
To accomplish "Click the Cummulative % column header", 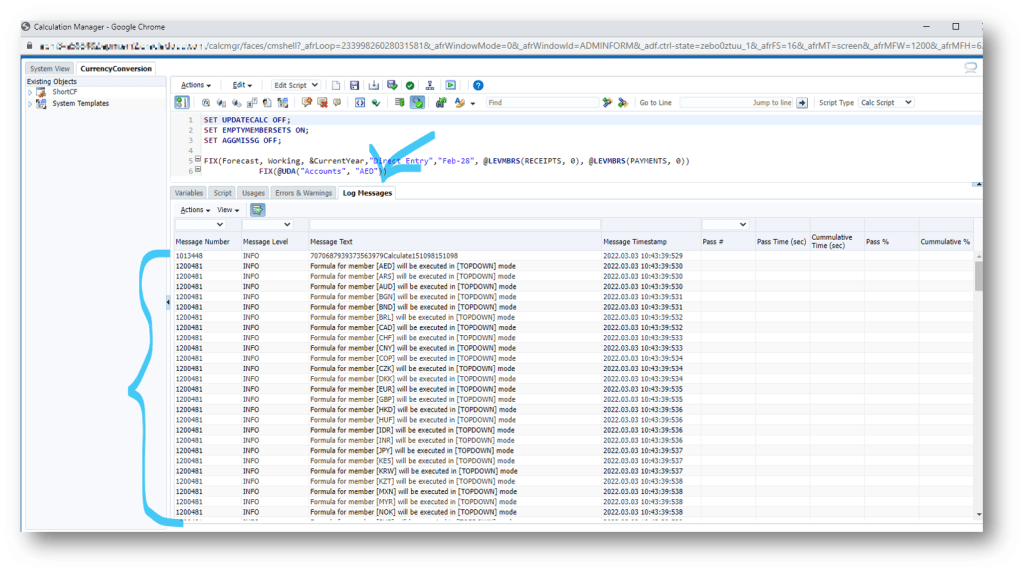I will pyautogui.click(x=945, y=242).
